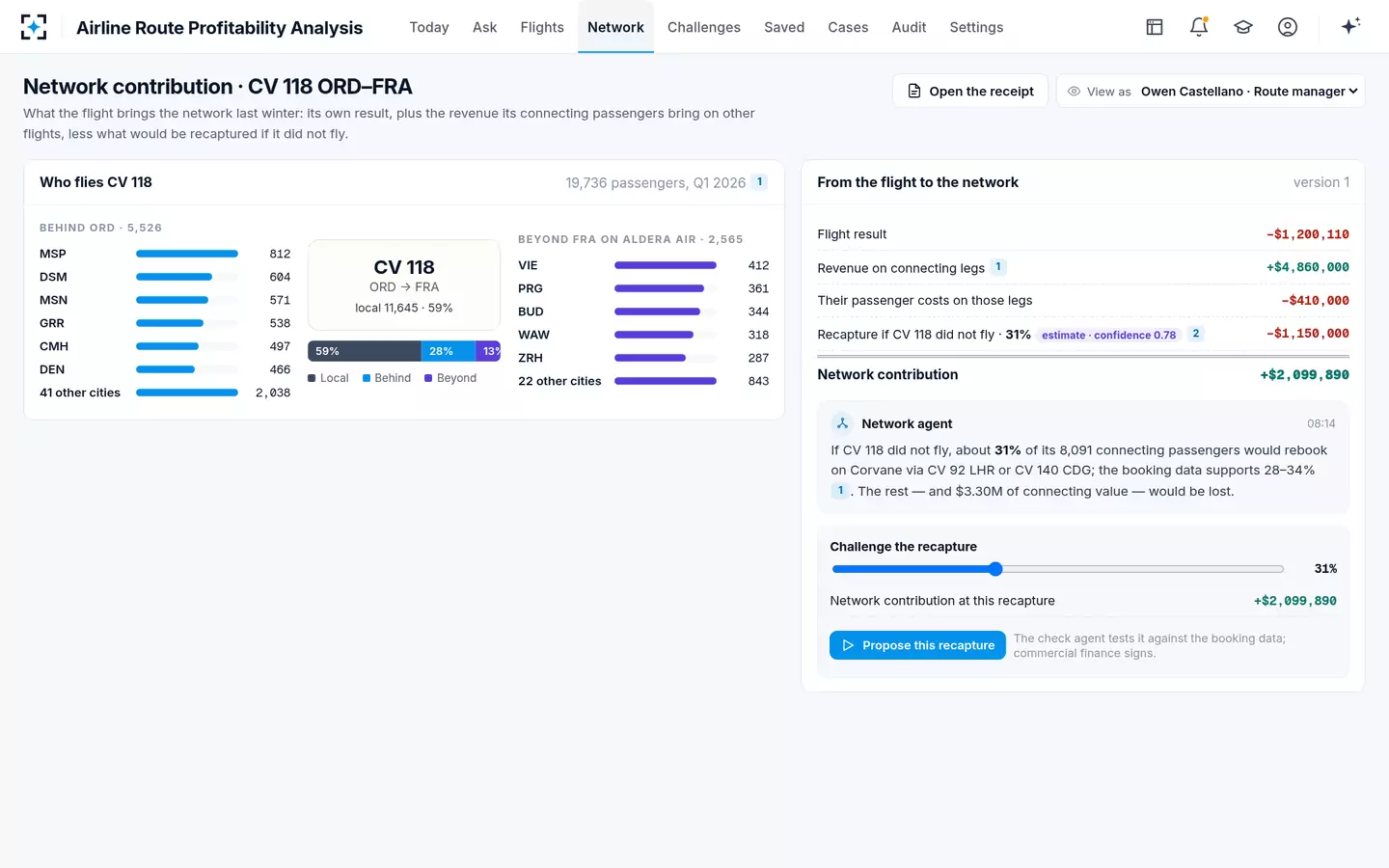Open the user account icon

click(1288, 27)
